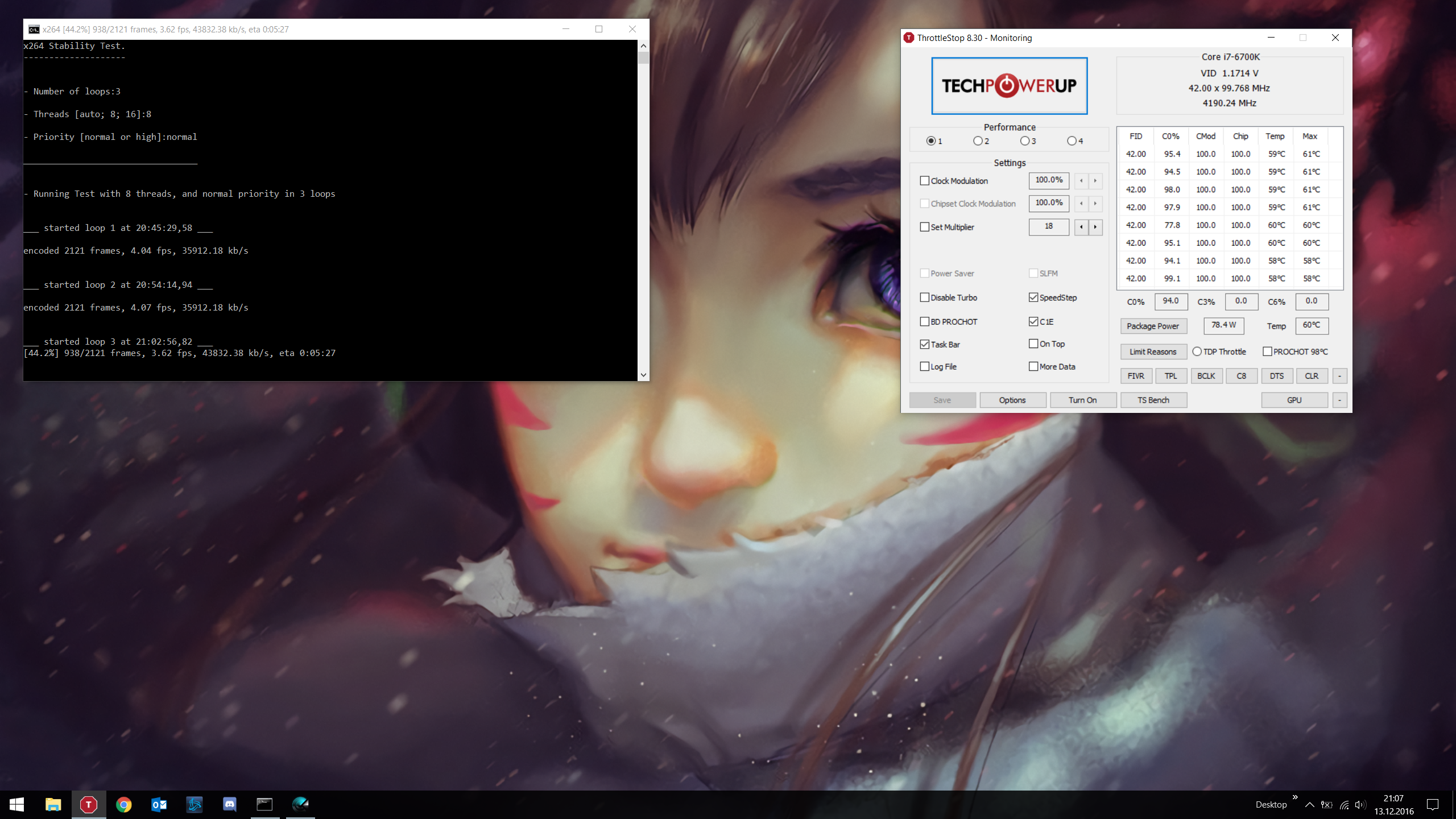Screen dimensions: 1456x819
Task: Increase the Clock Modulation percentage
Action: pos(1095,181)
